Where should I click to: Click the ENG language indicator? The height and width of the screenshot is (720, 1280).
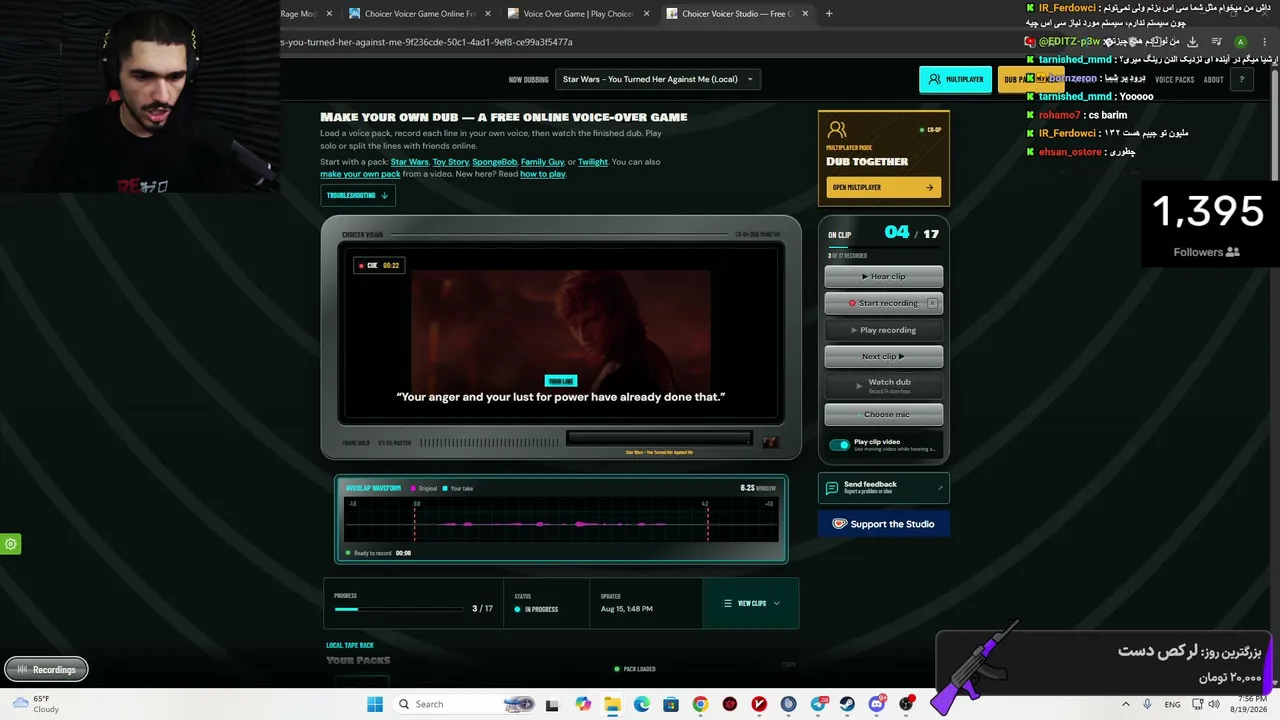click(x=1172, y=704)
